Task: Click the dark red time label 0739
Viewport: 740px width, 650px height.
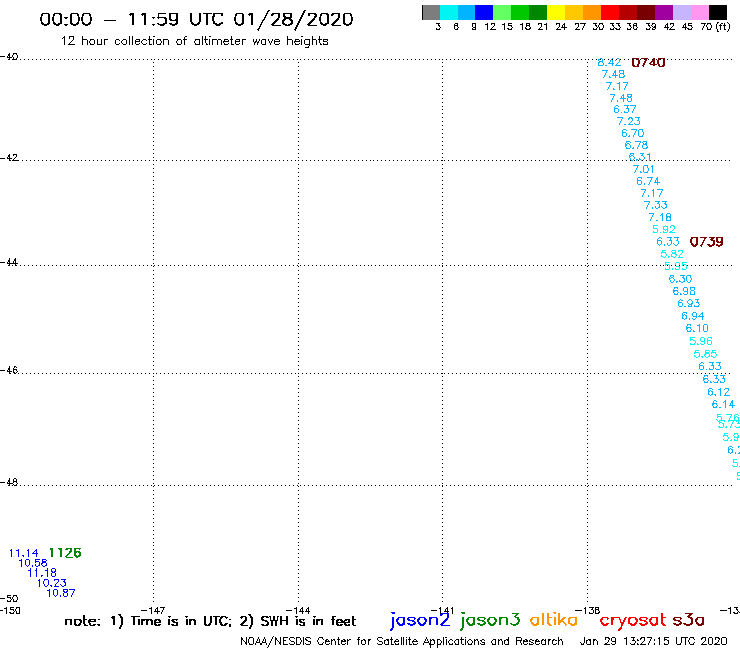Action: point(706,242)
